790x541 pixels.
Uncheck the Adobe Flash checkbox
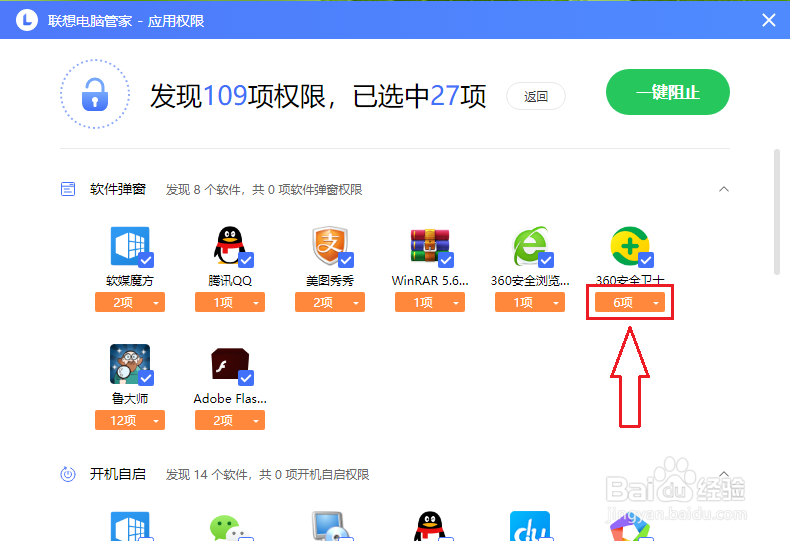[x=246, y=378]
